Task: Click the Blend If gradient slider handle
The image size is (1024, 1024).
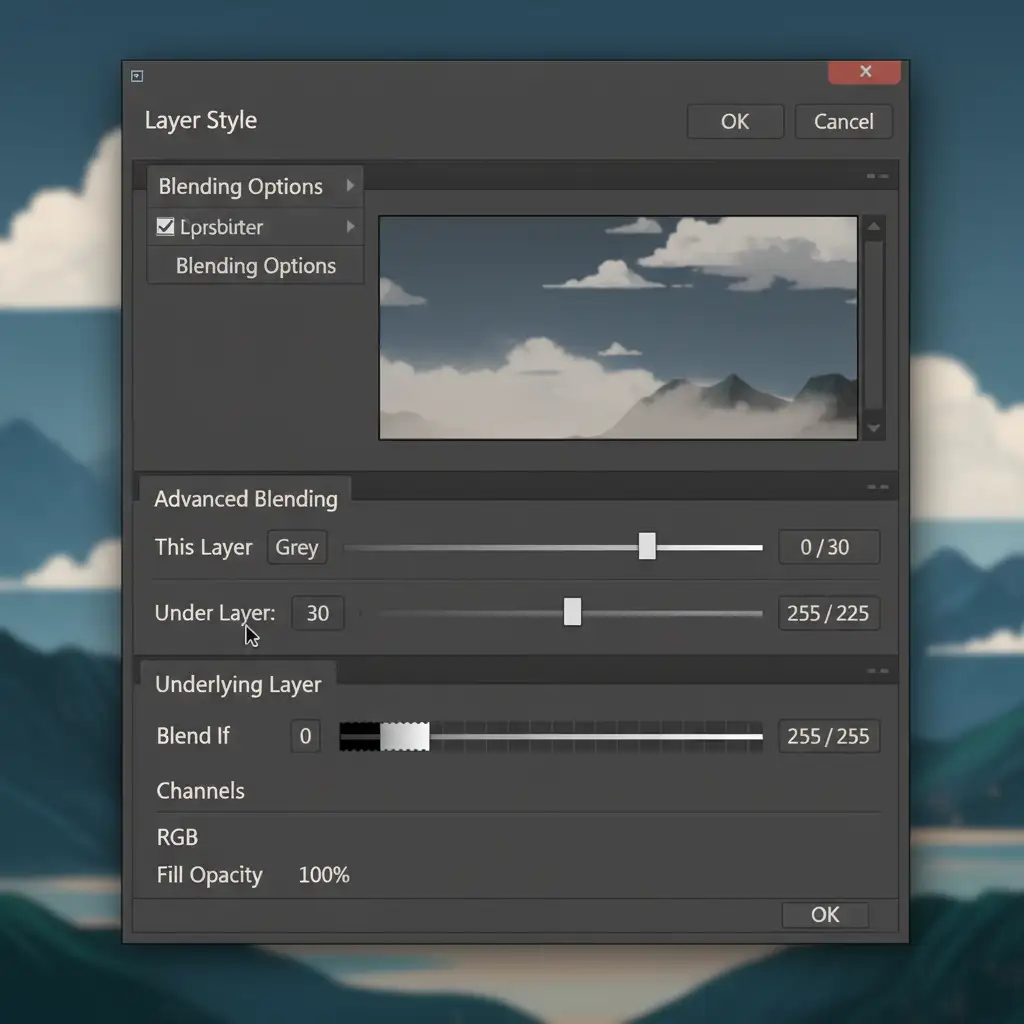Action: point(404,736)
